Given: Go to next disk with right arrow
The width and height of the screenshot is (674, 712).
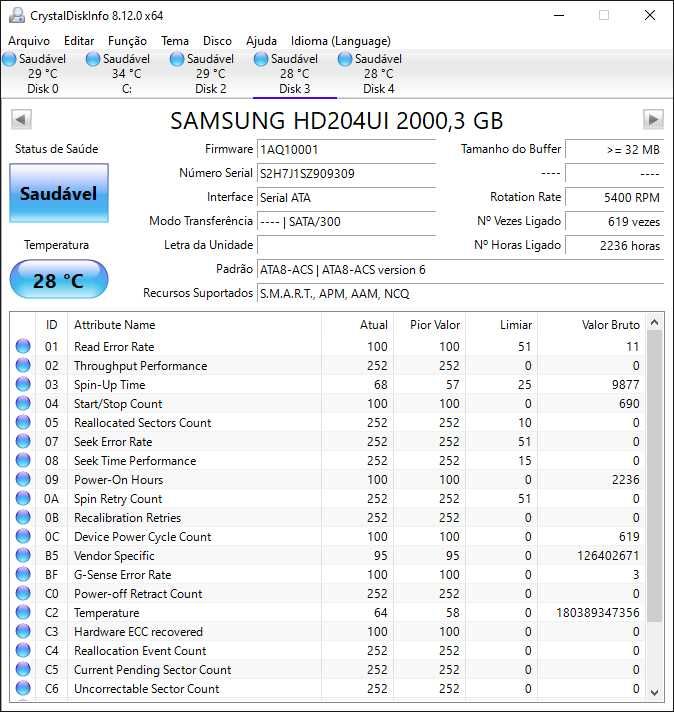Looking at the screenshot, I should (653, 120).
